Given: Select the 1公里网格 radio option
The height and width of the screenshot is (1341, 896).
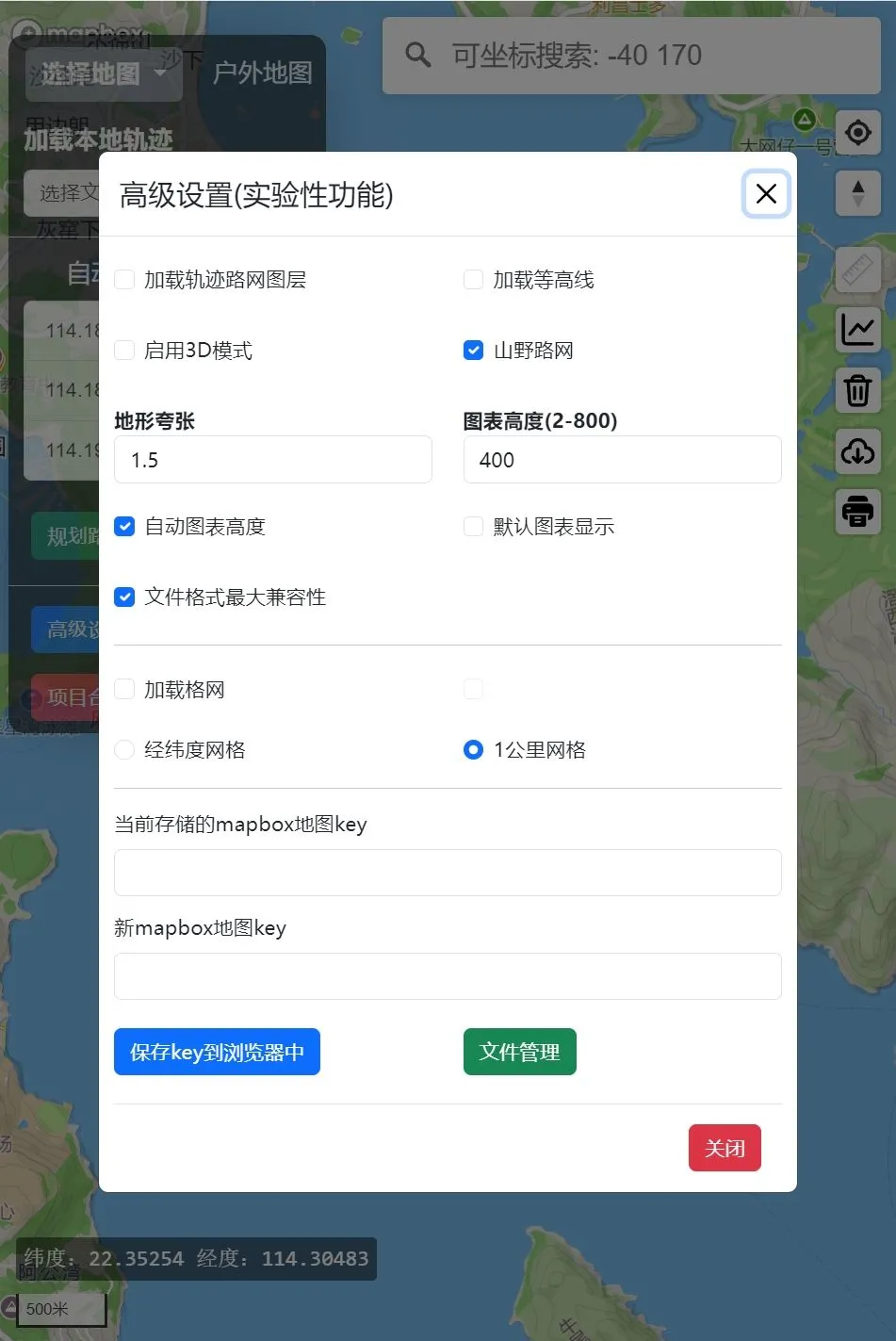Looking at the screenshot, I should point(474,750).
